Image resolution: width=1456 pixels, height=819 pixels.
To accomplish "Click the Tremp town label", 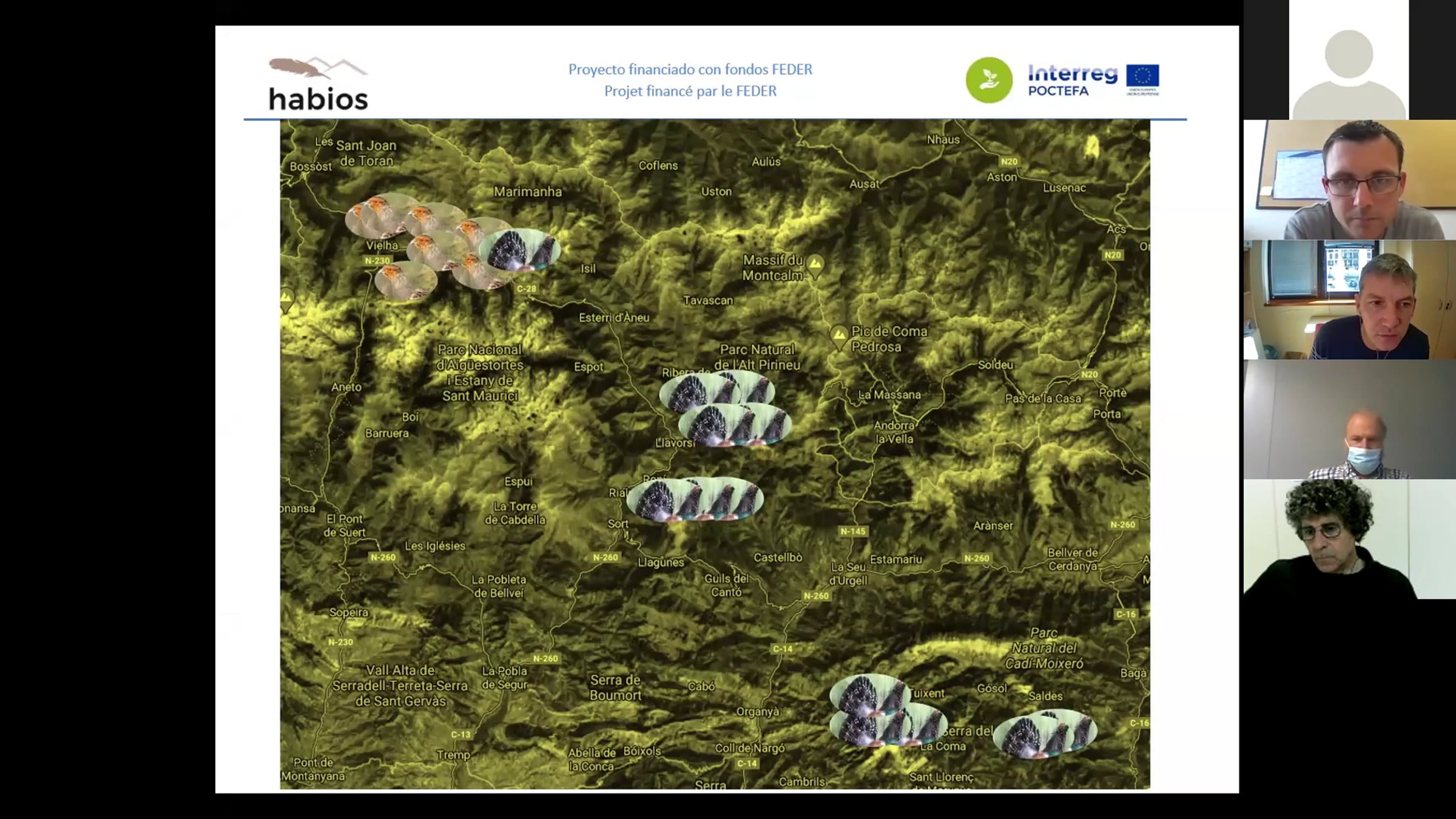I will point(453,755).
